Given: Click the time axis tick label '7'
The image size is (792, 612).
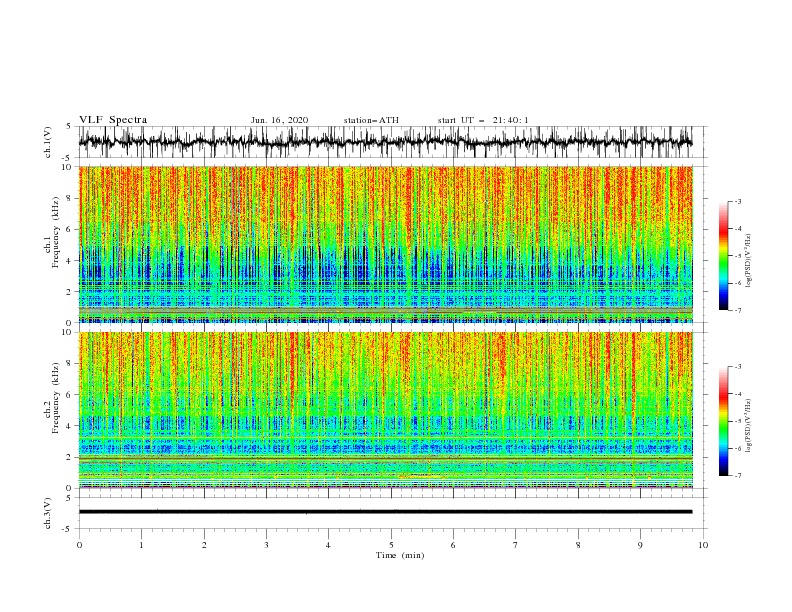Looking at the screenshot, I should (516, 545).
